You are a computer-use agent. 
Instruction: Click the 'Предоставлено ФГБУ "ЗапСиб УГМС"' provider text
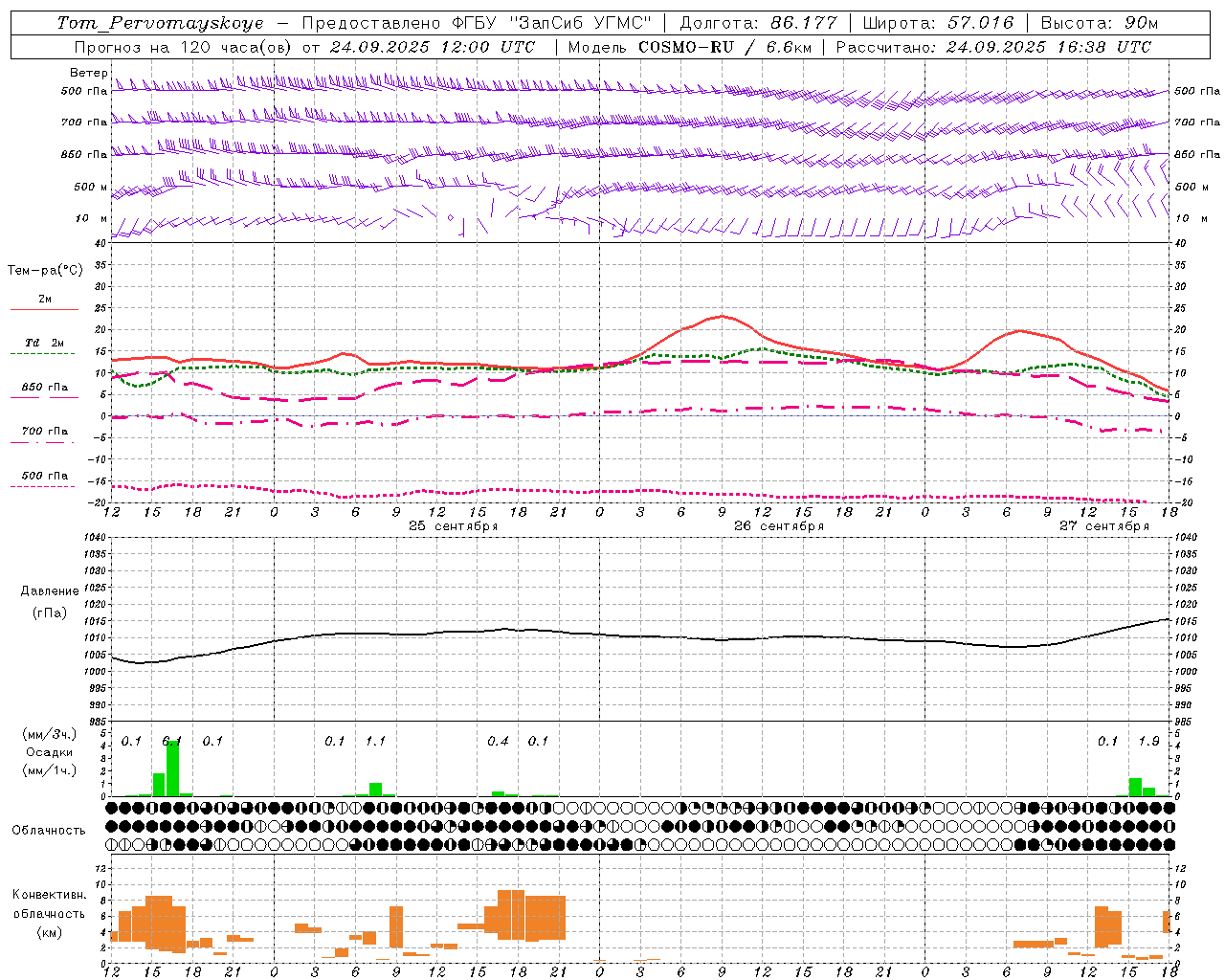point(477,23)
